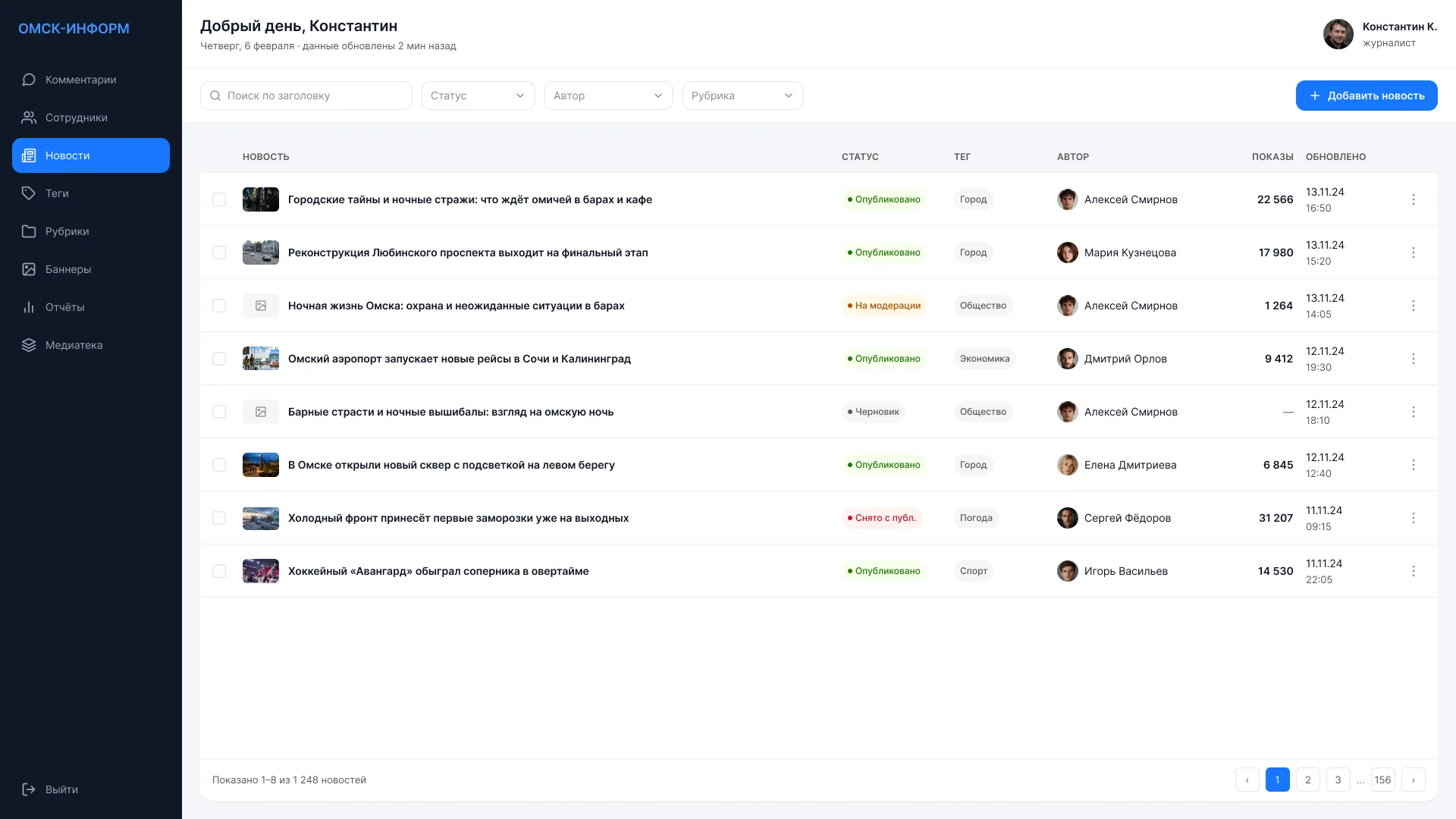Open row menu for Ночная жизнь Омска
Screen dimensions: 1456x819
click(x=1414, y=306)
